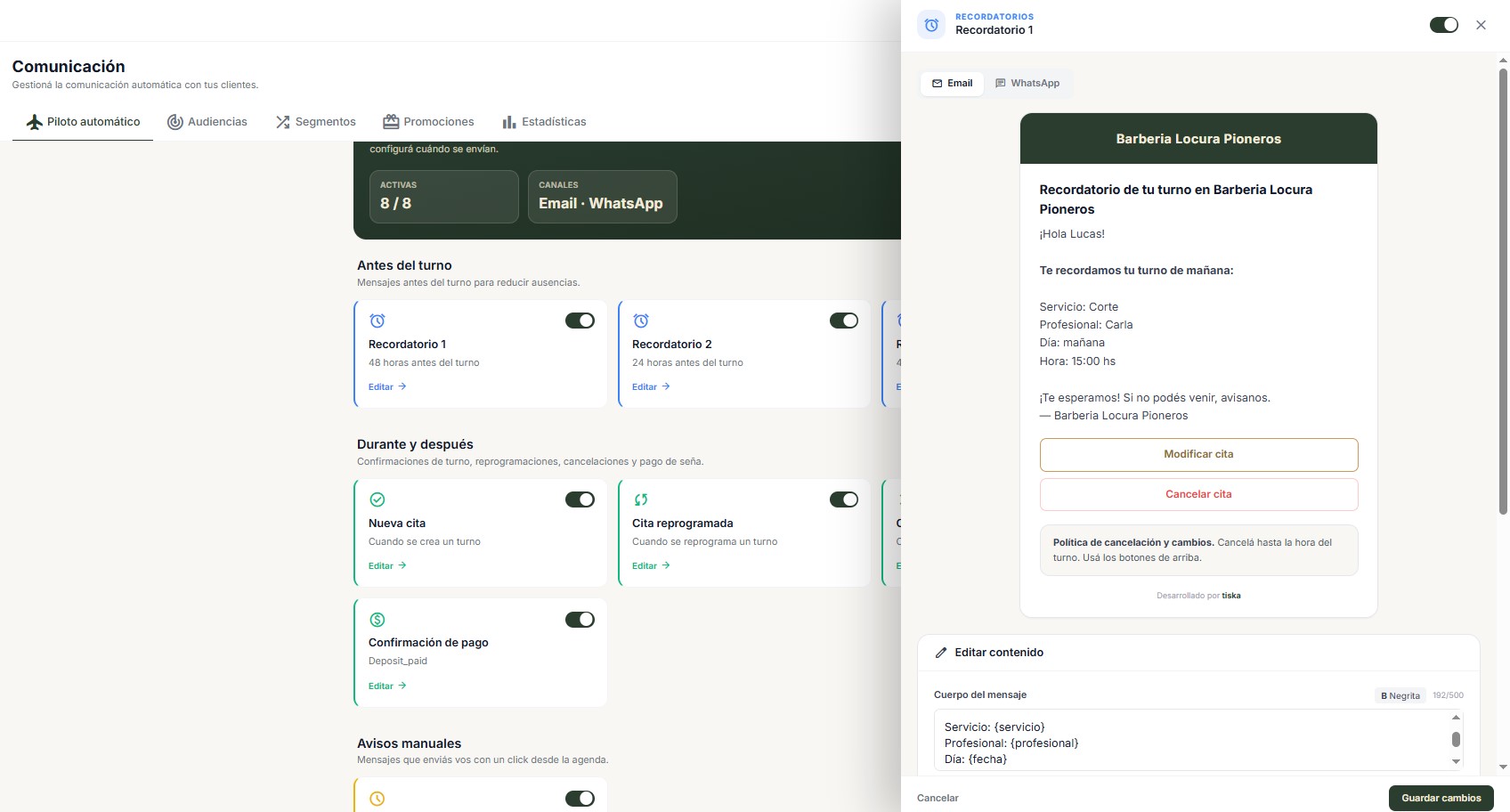
Task: Click the arrow icon after Nueva cita Editar
Action: tap(402, 565)
